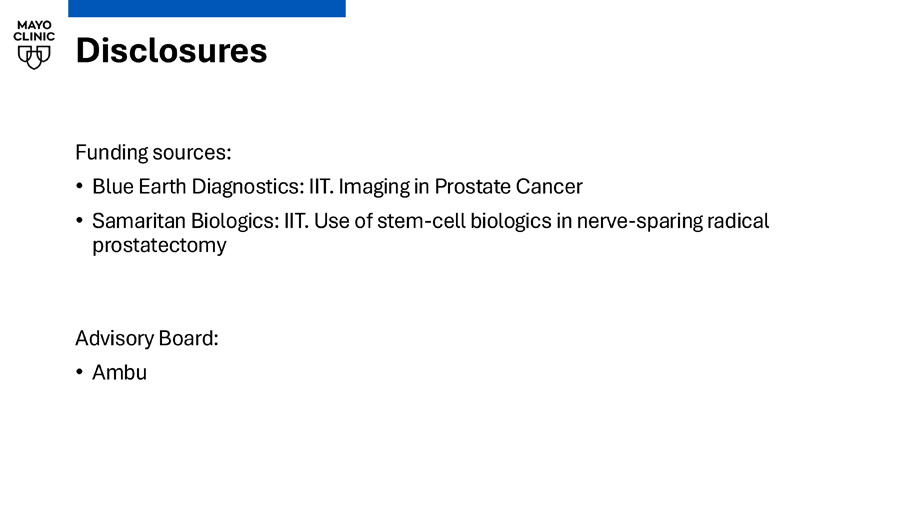
Task: Select the Disclosures slide title
Action: pos(171,51)
